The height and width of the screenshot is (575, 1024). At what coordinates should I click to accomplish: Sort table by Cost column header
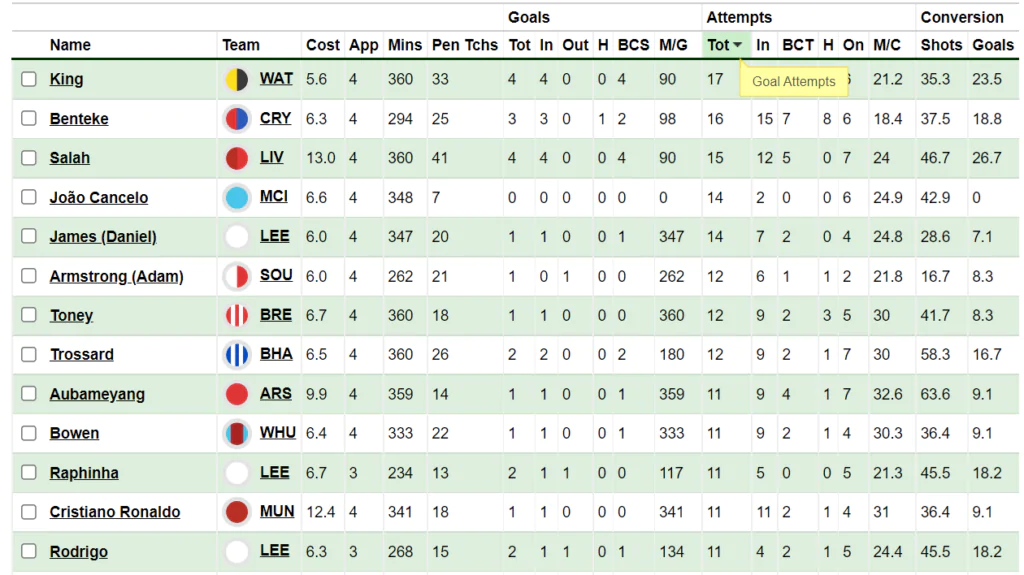(x=323, y=45)
